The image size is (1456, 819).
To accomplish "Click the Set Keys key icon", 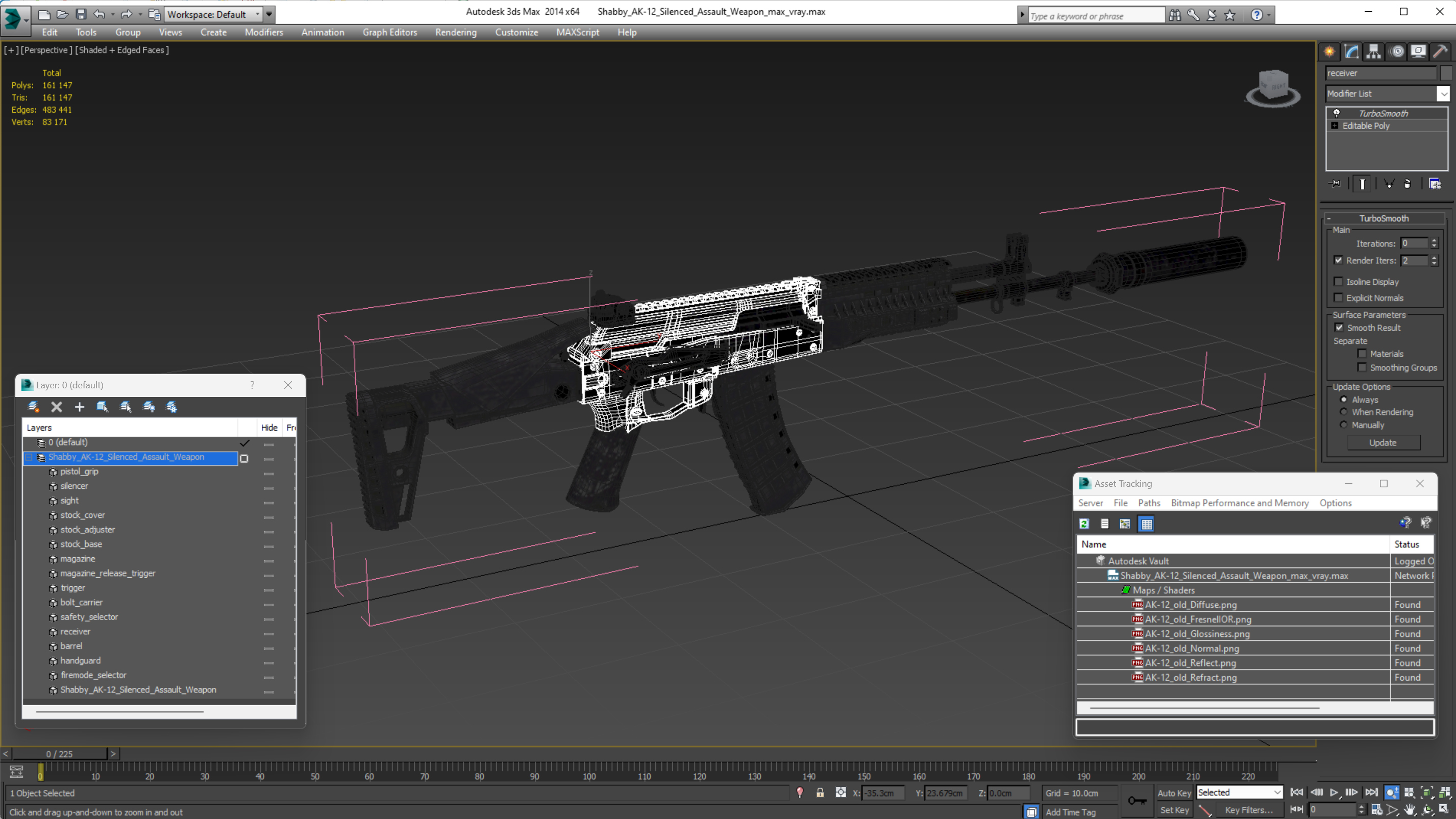I will 1137,800.
